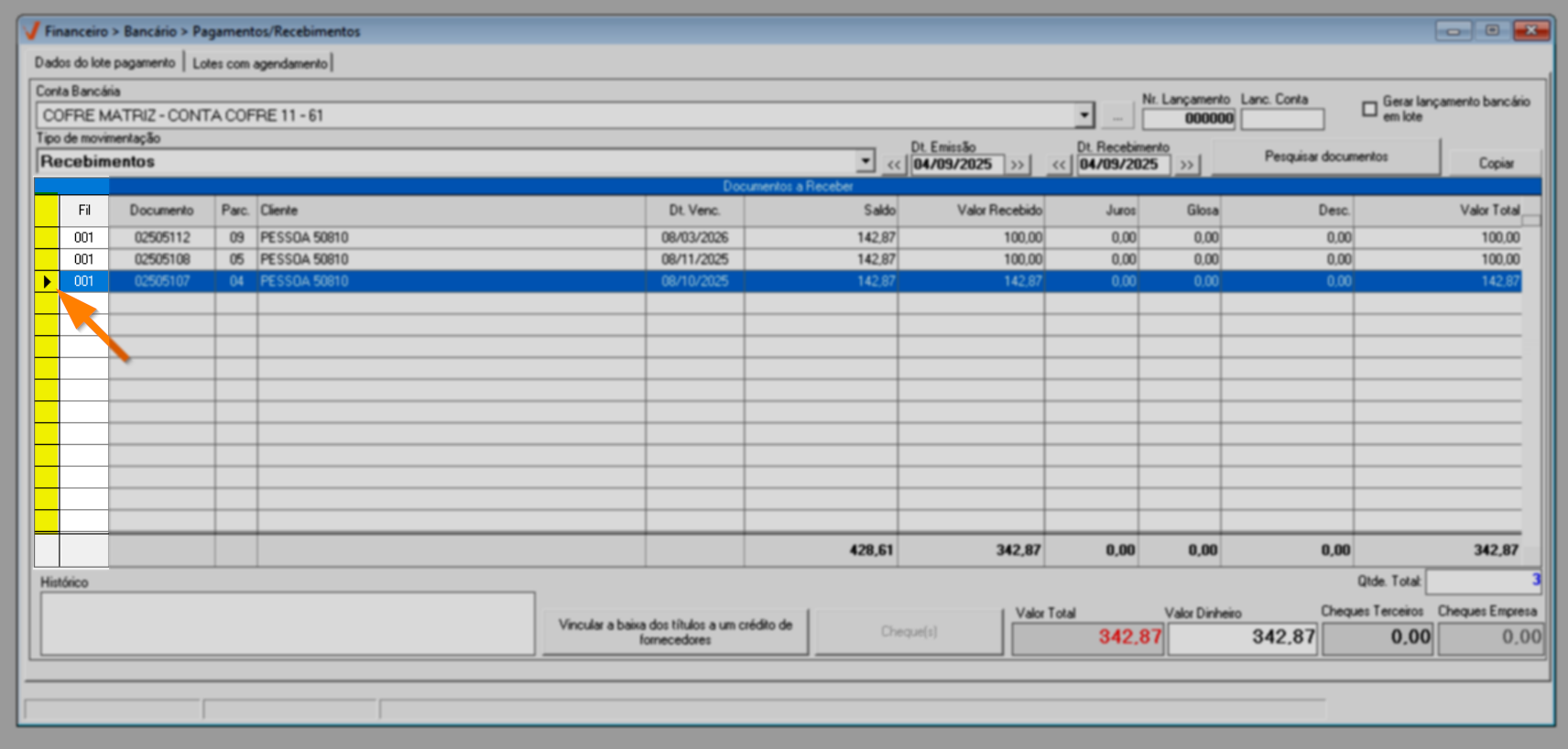Click the previous date arrow for Dt. Recebimento

(x=1060, y=165)
